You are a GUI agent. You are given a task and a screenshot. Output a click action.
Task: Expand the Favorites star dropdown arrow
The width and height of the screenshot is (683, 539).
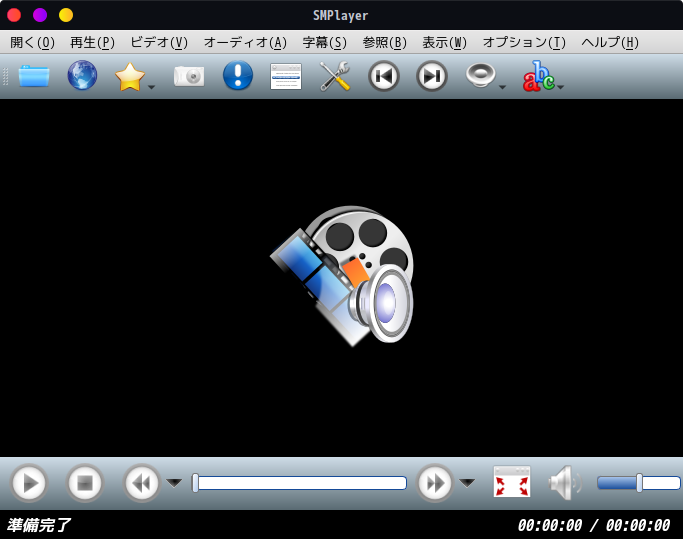[x=151, y=87]
